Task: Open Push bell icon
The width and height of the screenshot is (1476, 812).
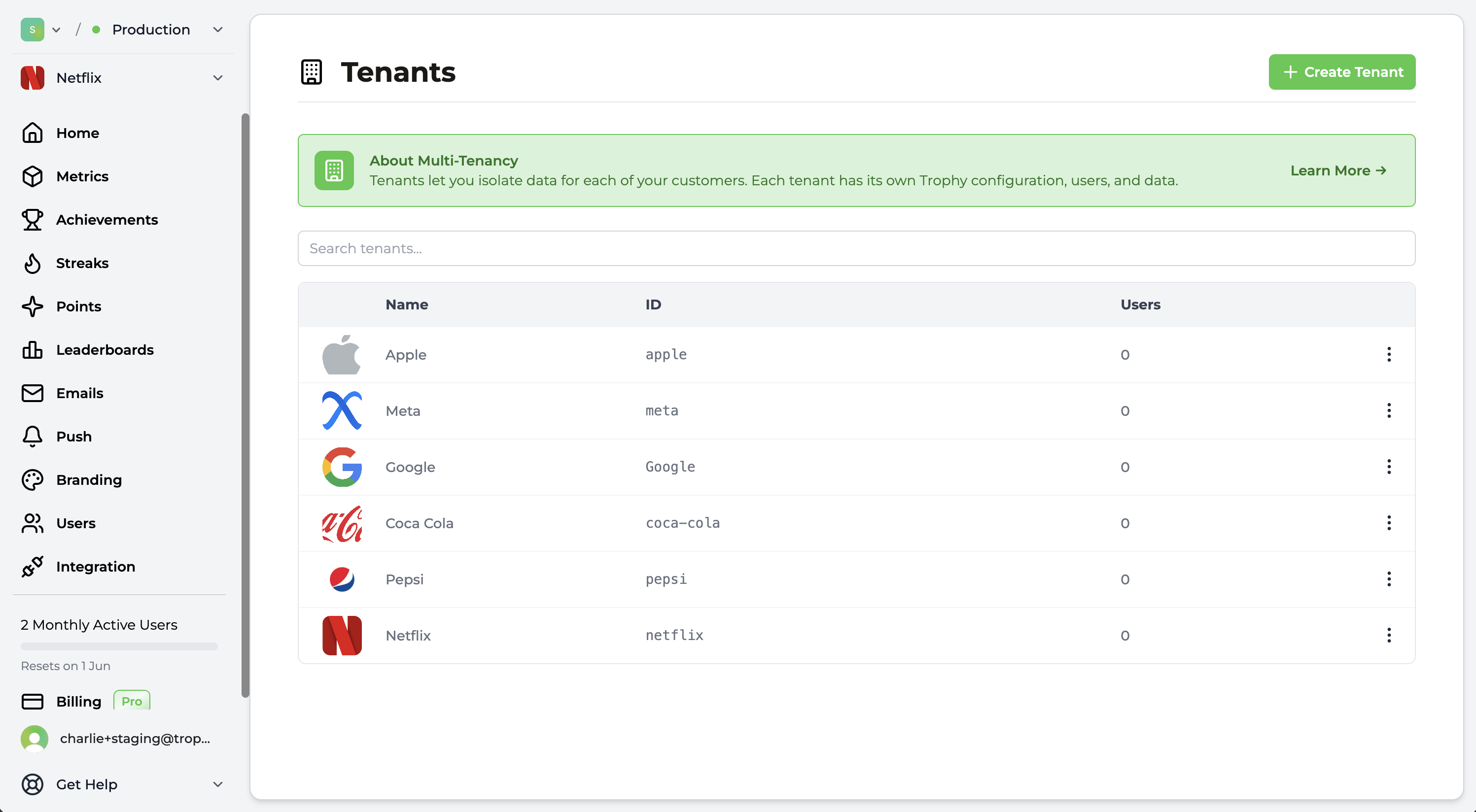Action: click(x=32, y=437)
